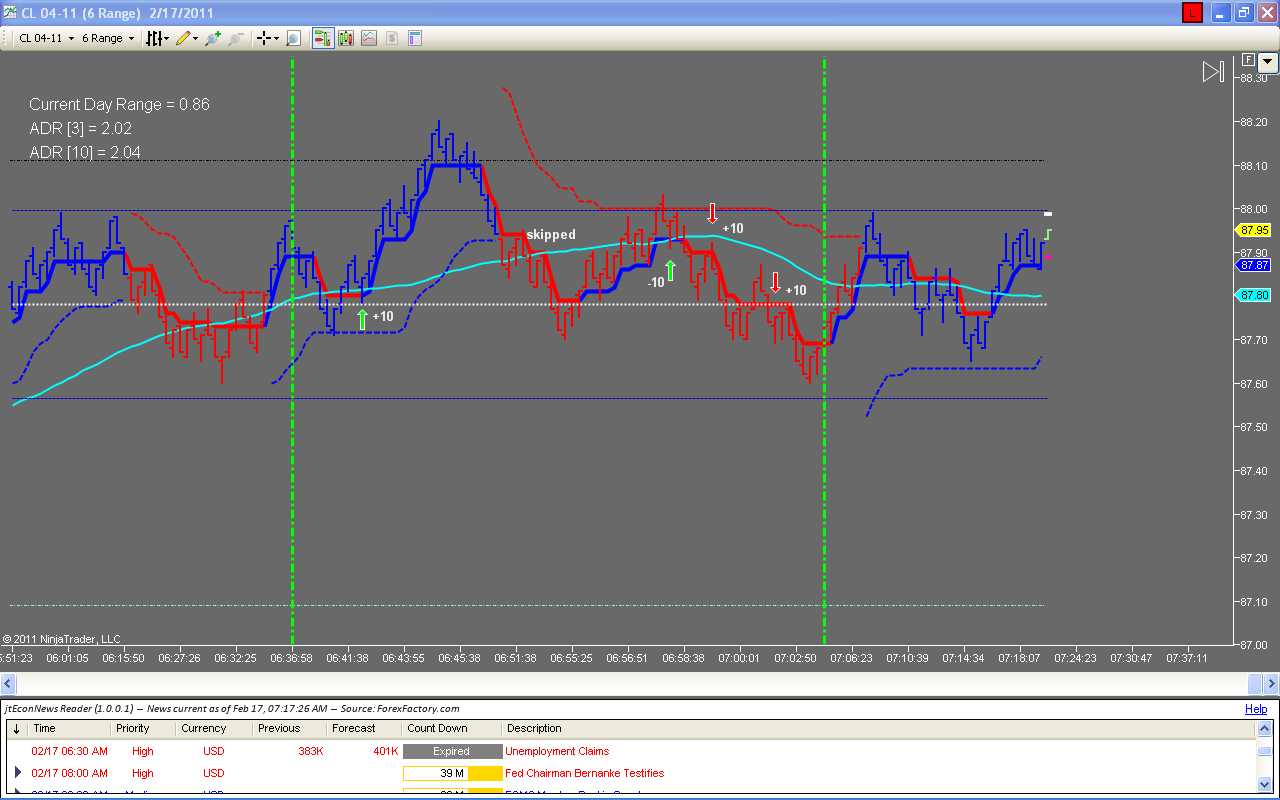Click the Help link in news reader
1280x800 pixels.
point(1256,709)
